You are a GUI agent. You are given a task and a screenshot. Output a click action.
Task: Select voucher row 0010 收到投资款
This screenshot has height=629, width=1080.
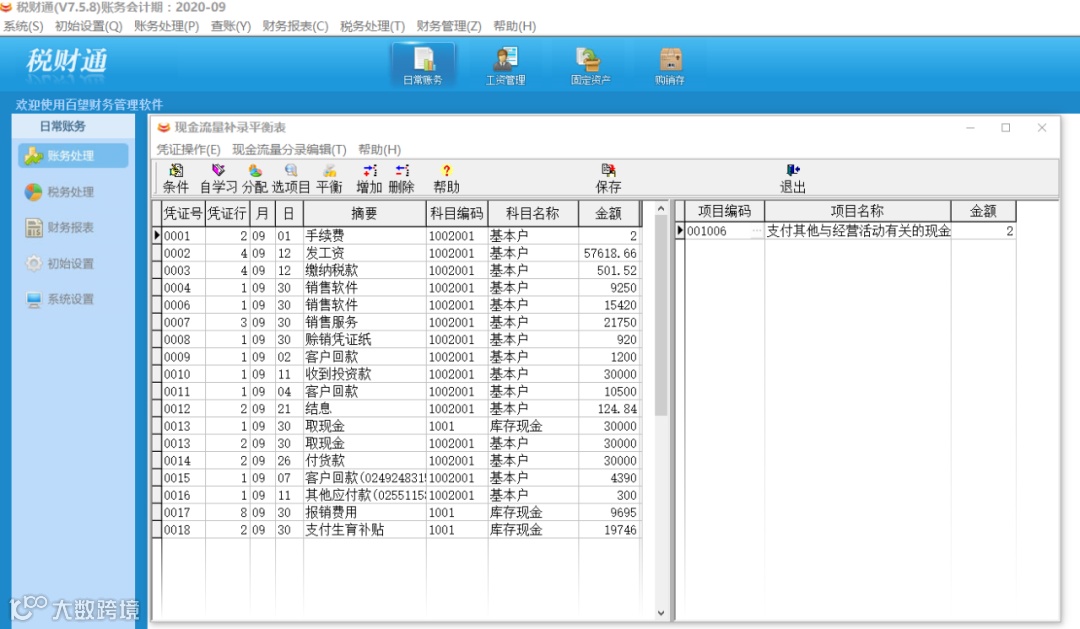tap(399, 374)
